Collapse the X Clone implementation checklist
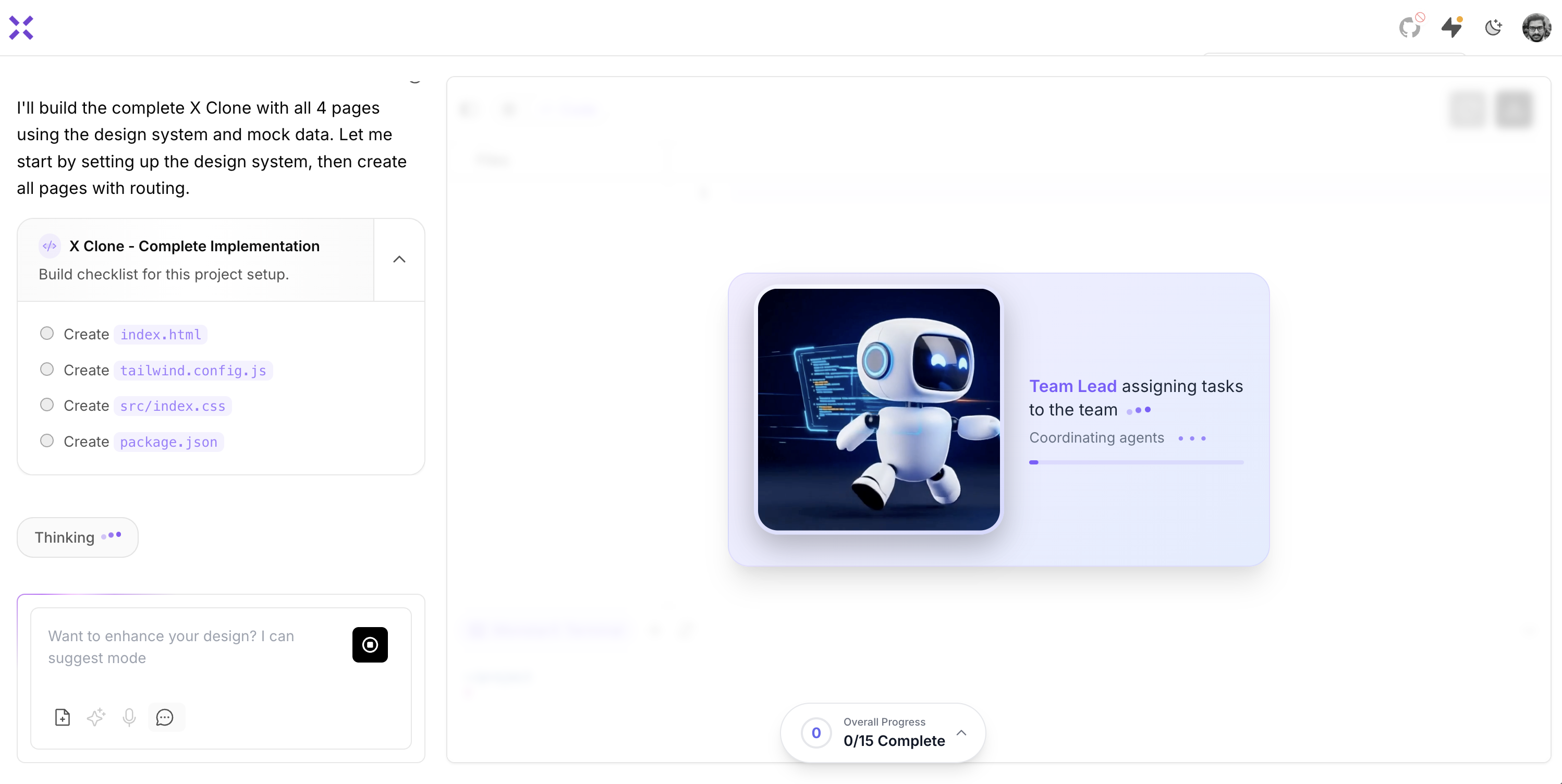This screenshot has height=784, width=1562. (399, 260)
